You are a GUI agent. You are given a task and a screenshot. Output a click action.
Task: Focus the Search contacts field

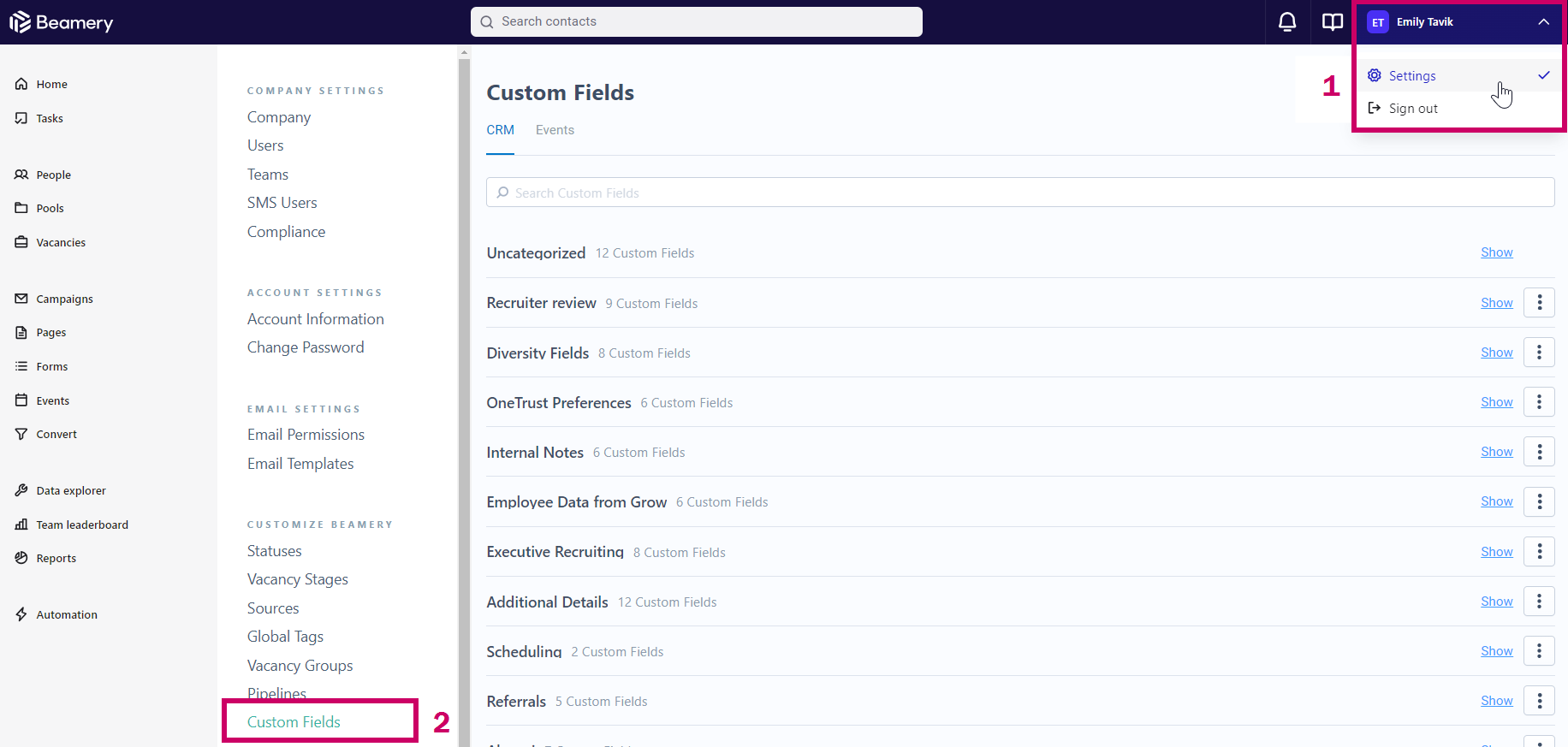click(x=697, y=21)
